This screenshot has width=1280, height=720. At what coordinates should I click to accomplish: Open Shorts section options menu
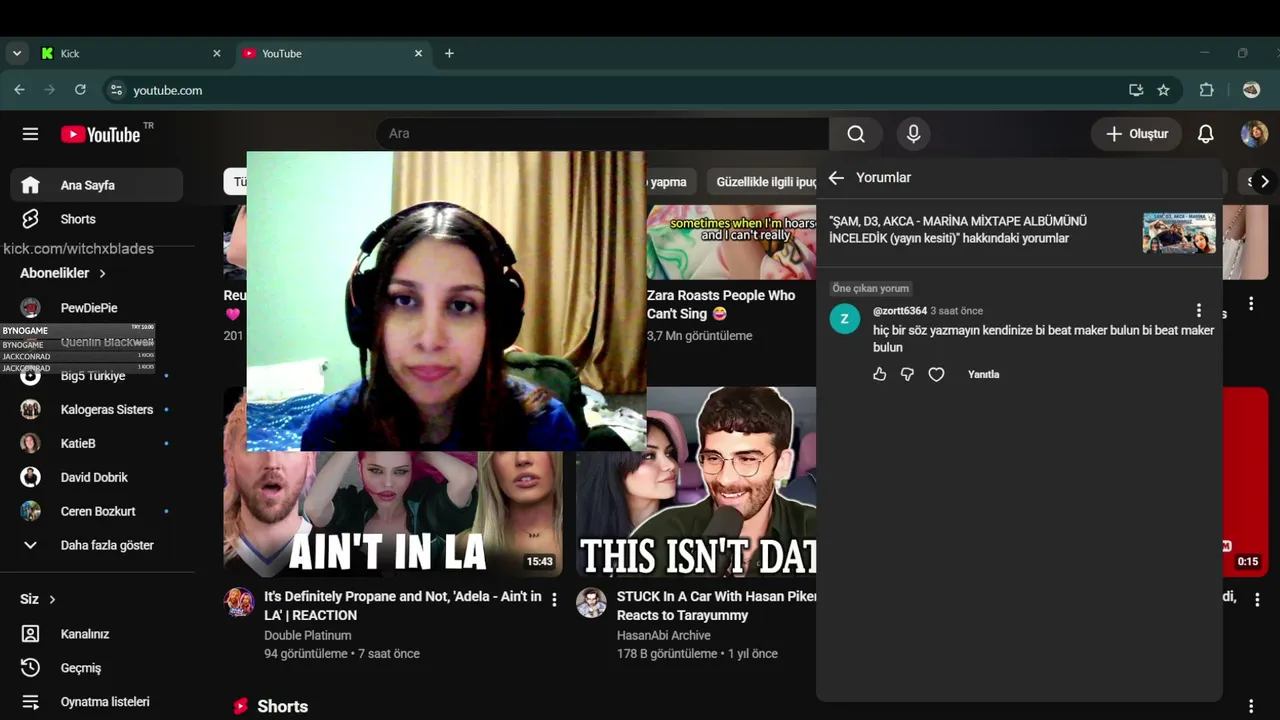point(1251,707)
